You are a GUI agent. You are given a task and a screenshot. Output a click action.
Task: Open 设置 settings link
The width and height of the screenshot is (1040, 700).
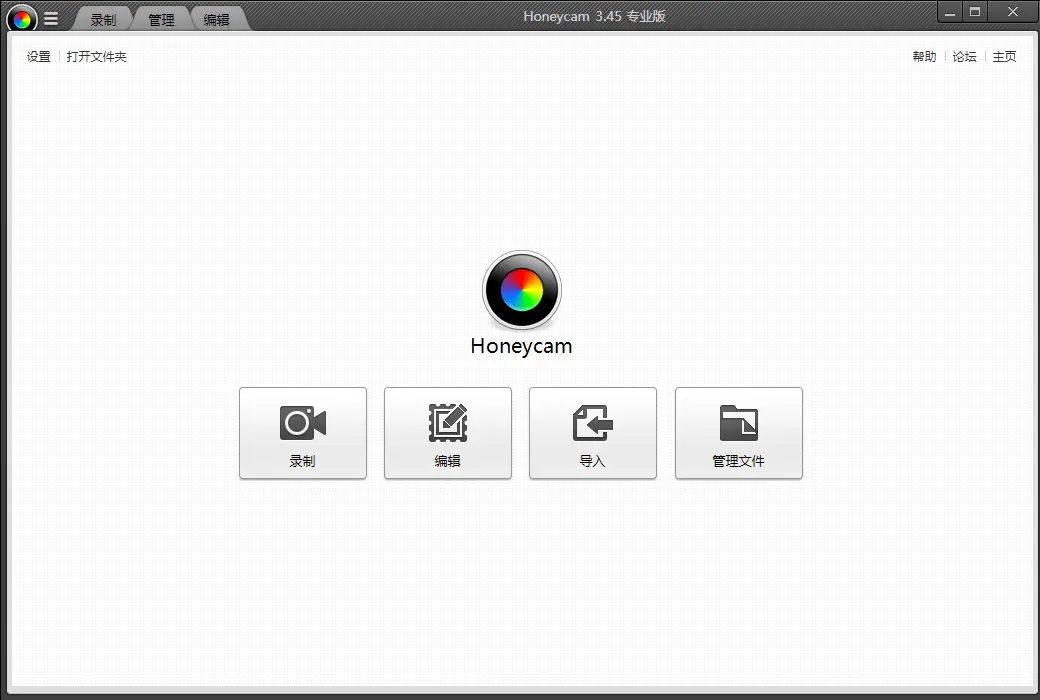[38, 57]
